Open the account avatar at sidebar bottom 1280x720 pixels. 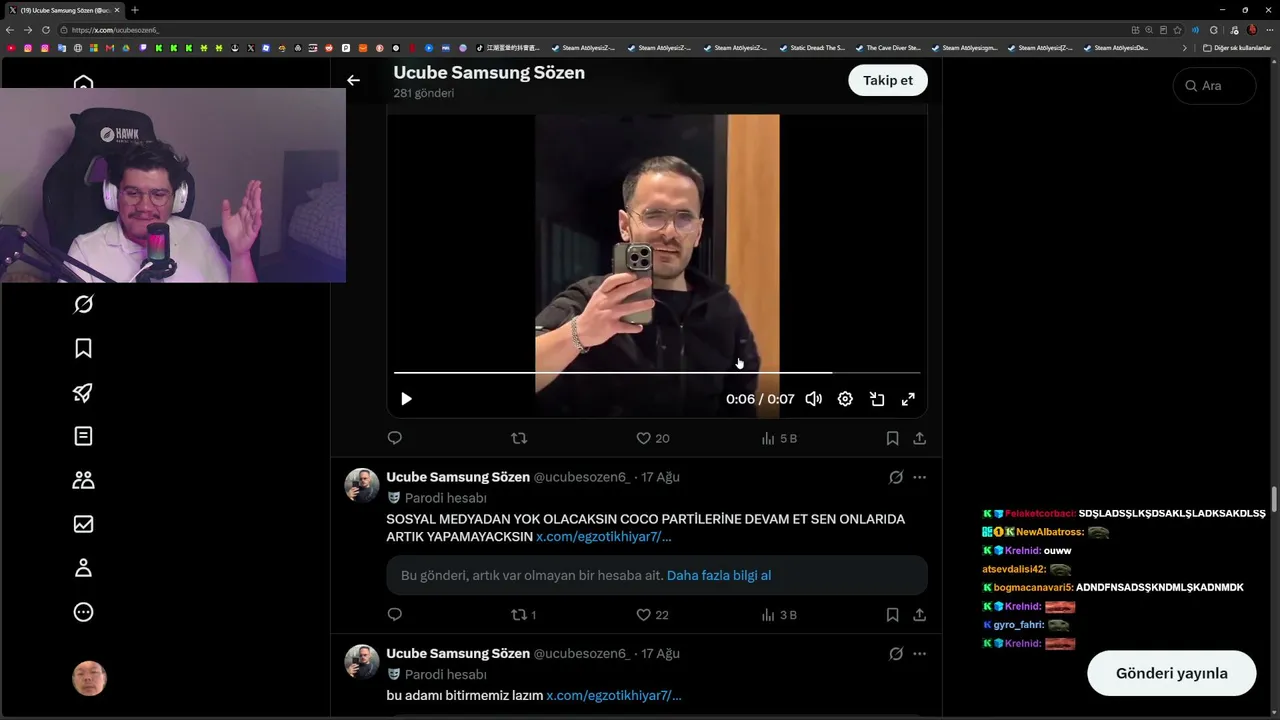pos(89,678)
